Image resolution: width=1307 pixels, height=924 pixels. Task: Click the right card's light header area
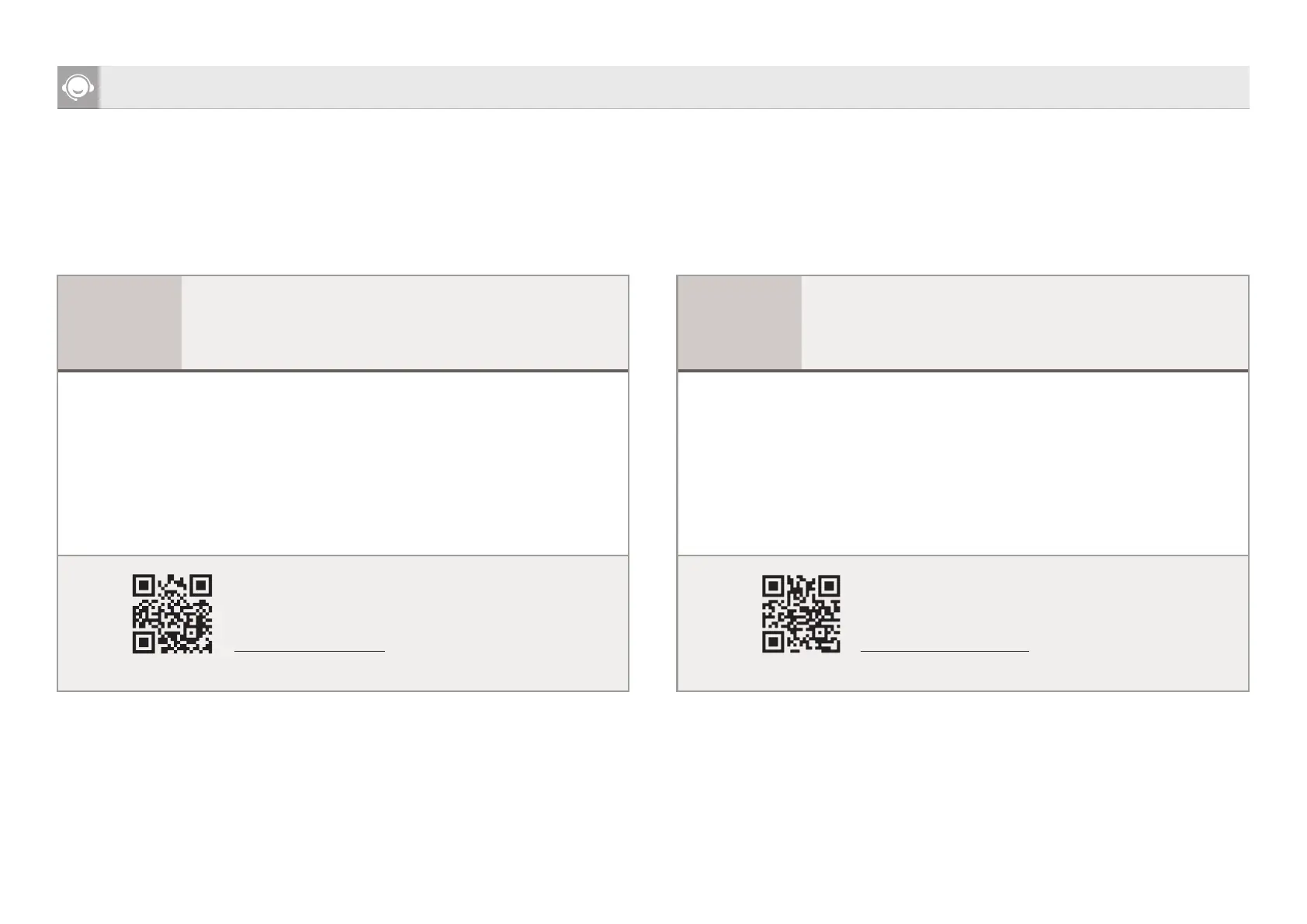coord(1024,323)
